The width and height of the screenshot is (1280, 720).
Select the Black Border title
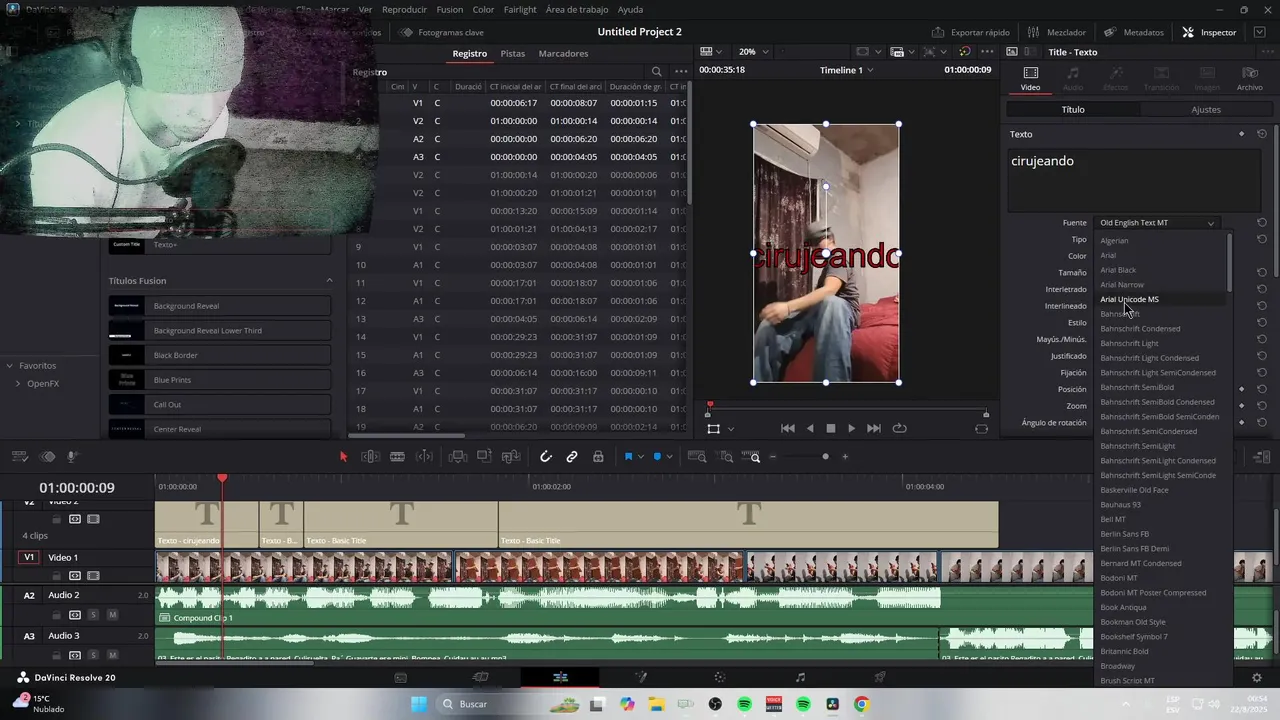[220, 355]
